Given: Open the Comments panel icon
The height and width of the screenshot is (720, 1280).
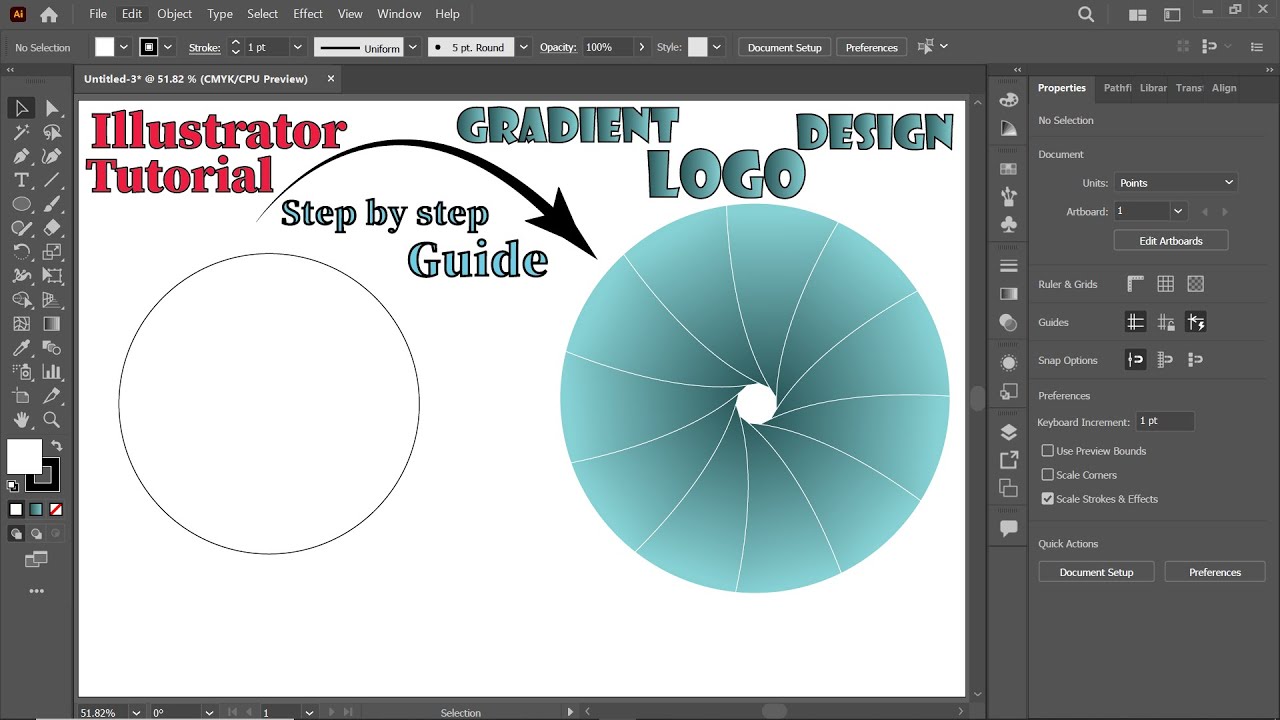Looking at the screenshot, I should [x=1008, y=528].
